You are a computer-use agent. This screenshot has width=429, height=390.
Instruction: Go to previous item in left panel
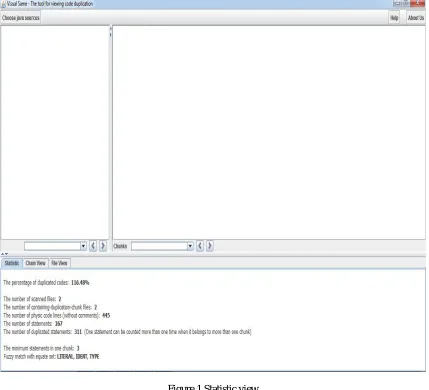[x=93, y=246]
